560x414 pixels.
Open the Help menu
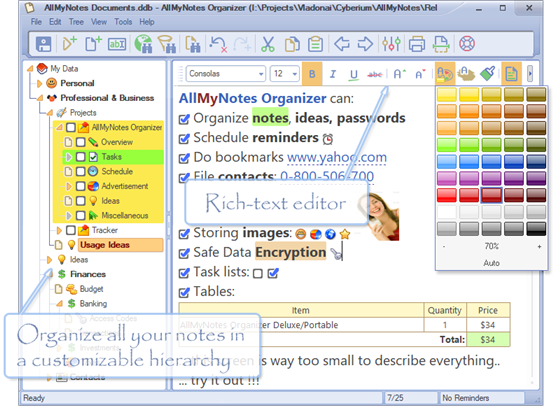[147, 22]
